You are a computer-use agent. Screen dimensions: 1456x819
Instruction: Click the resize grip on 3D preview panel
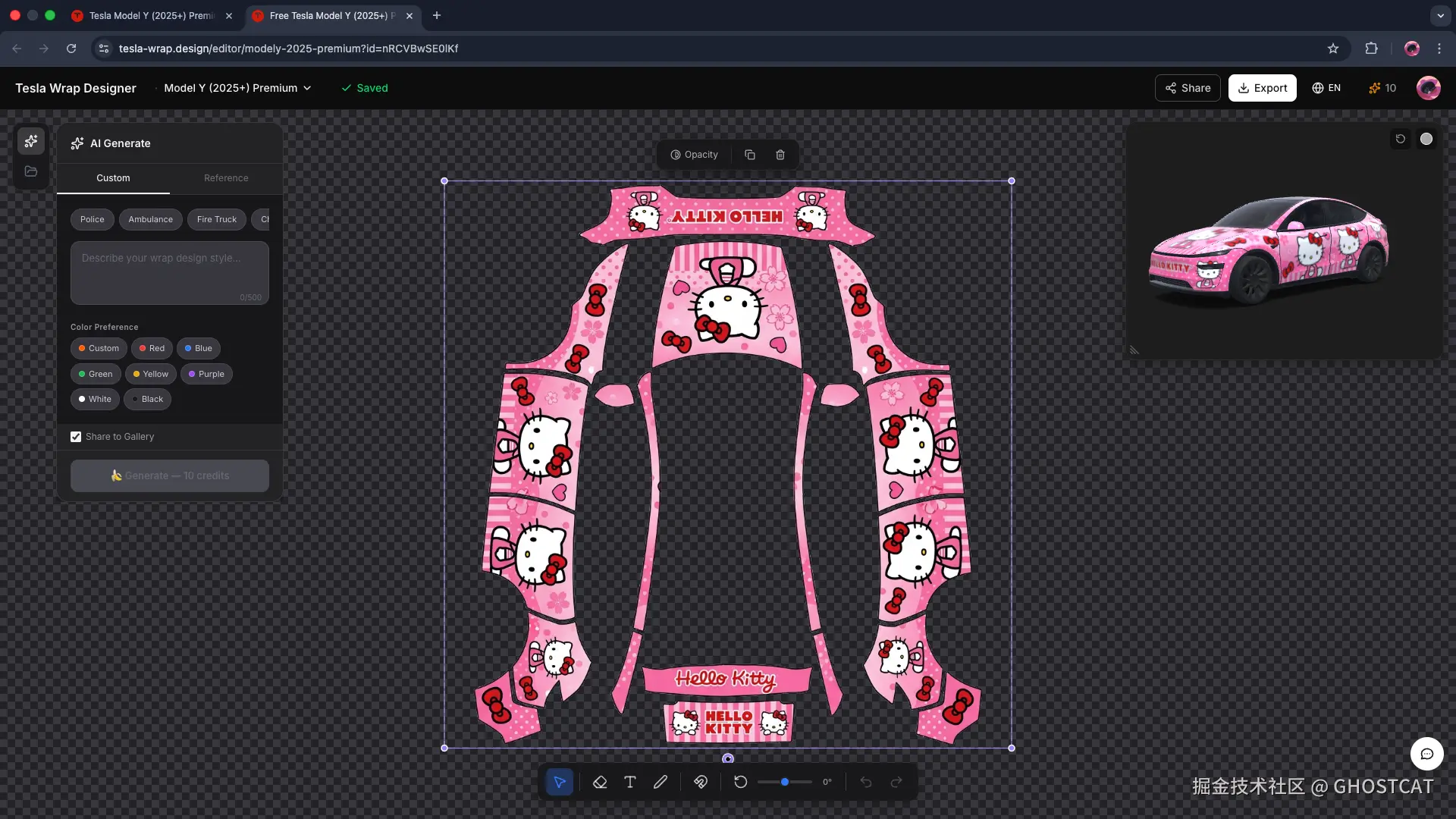tap(1134, 350)
